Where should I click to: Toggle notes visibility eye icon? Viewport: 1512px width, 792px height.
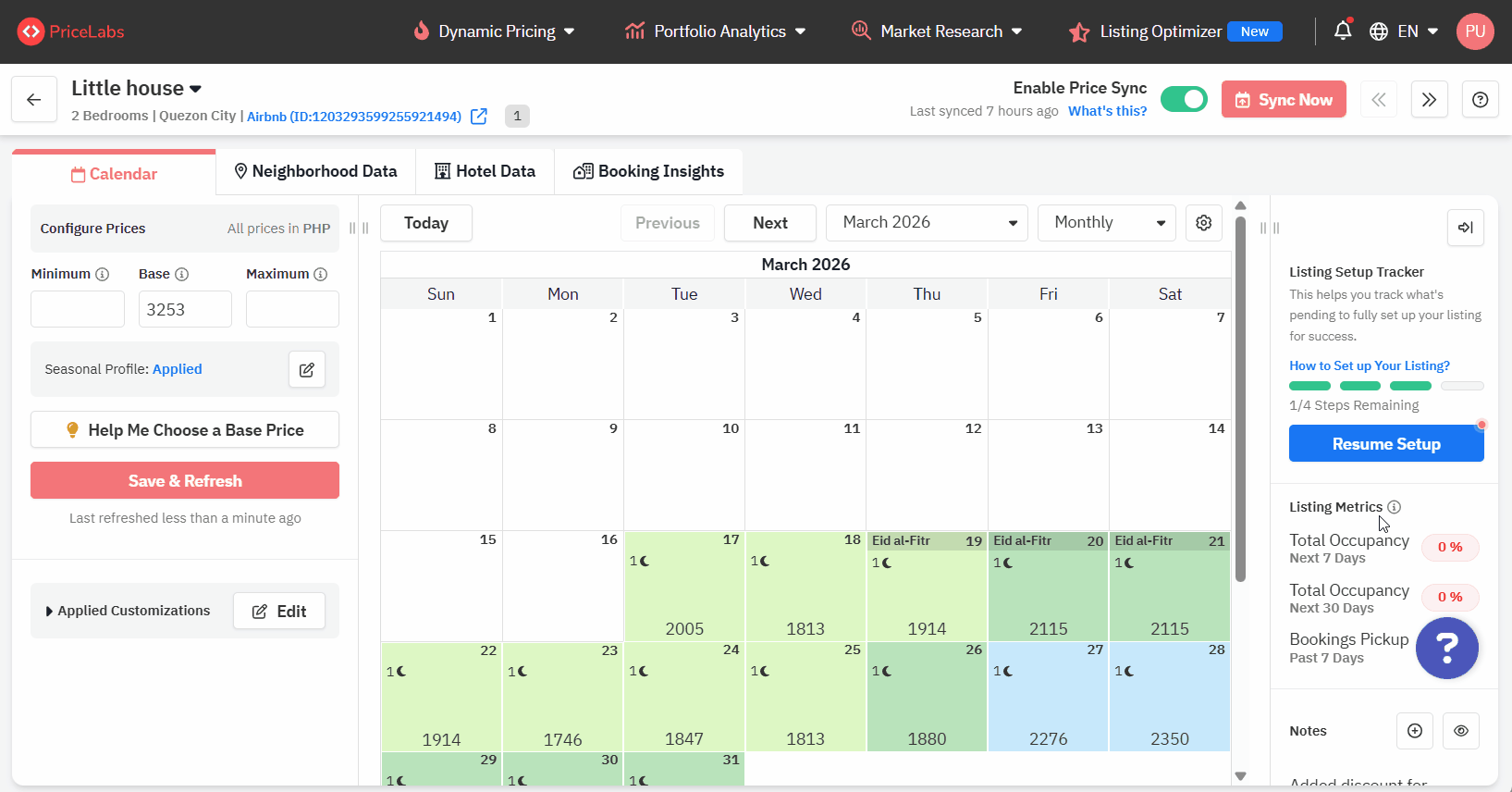[x=1460, y=731]
